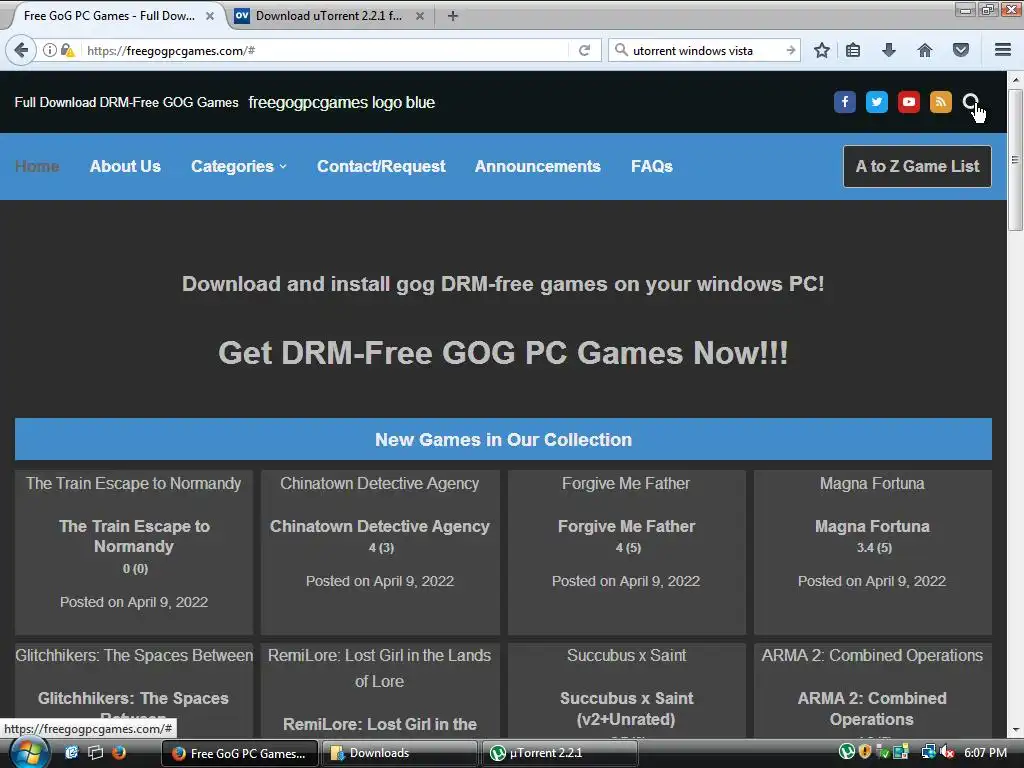The image size is (1024, 768).
Task: Open the Contact/Request page
Action: [x=381, y=167]
